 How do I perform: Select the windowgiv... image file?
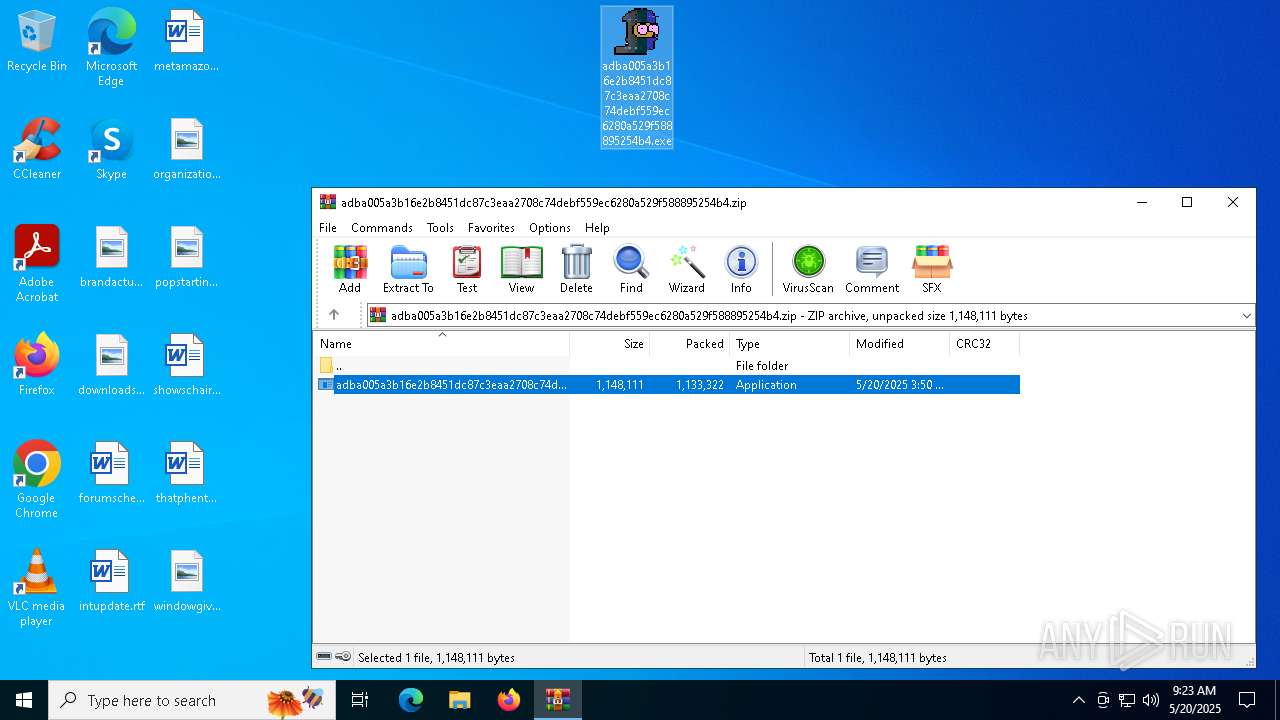click(x=186, y=581)
